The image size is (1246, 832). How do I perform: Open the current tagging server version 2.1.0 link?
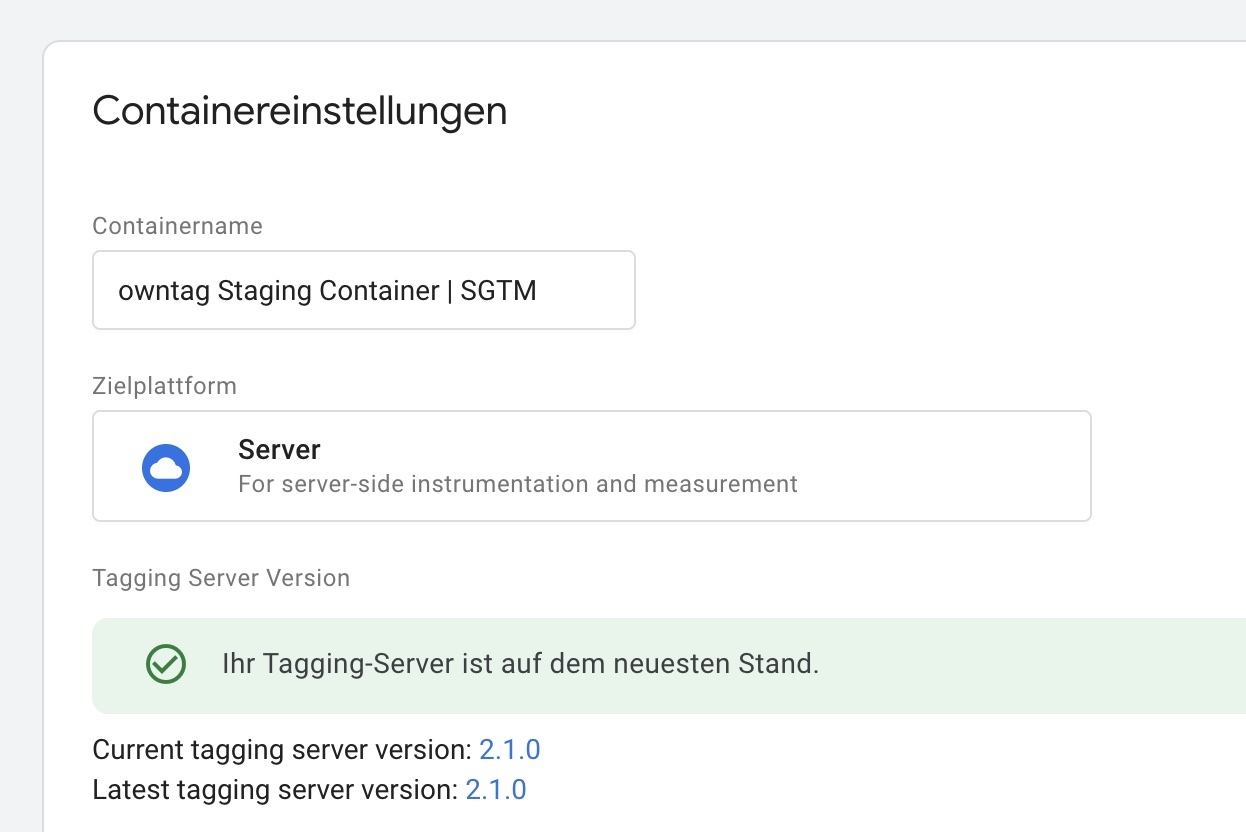point(509,750)
